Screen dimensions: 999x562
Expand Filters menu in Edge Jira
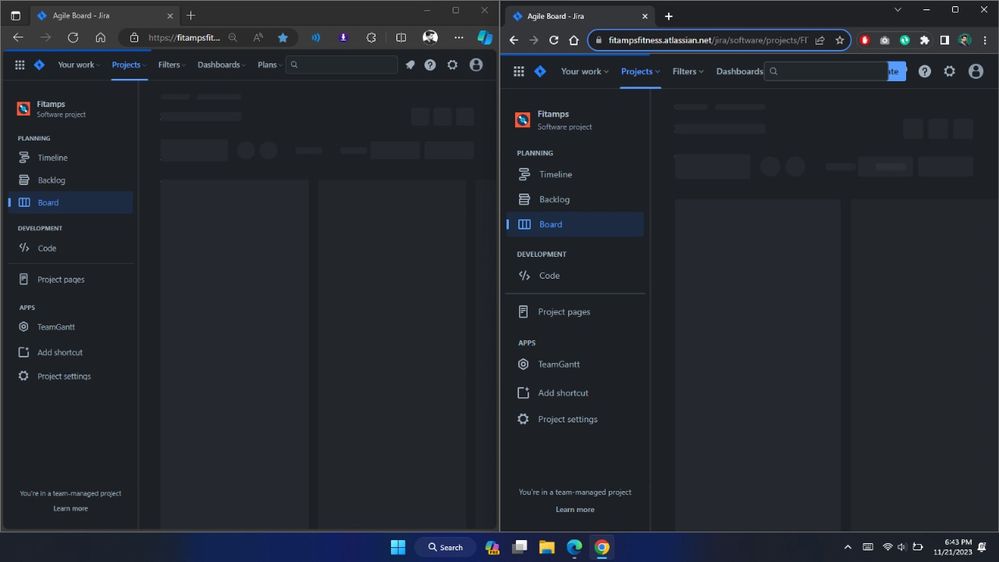pos(172,64)
